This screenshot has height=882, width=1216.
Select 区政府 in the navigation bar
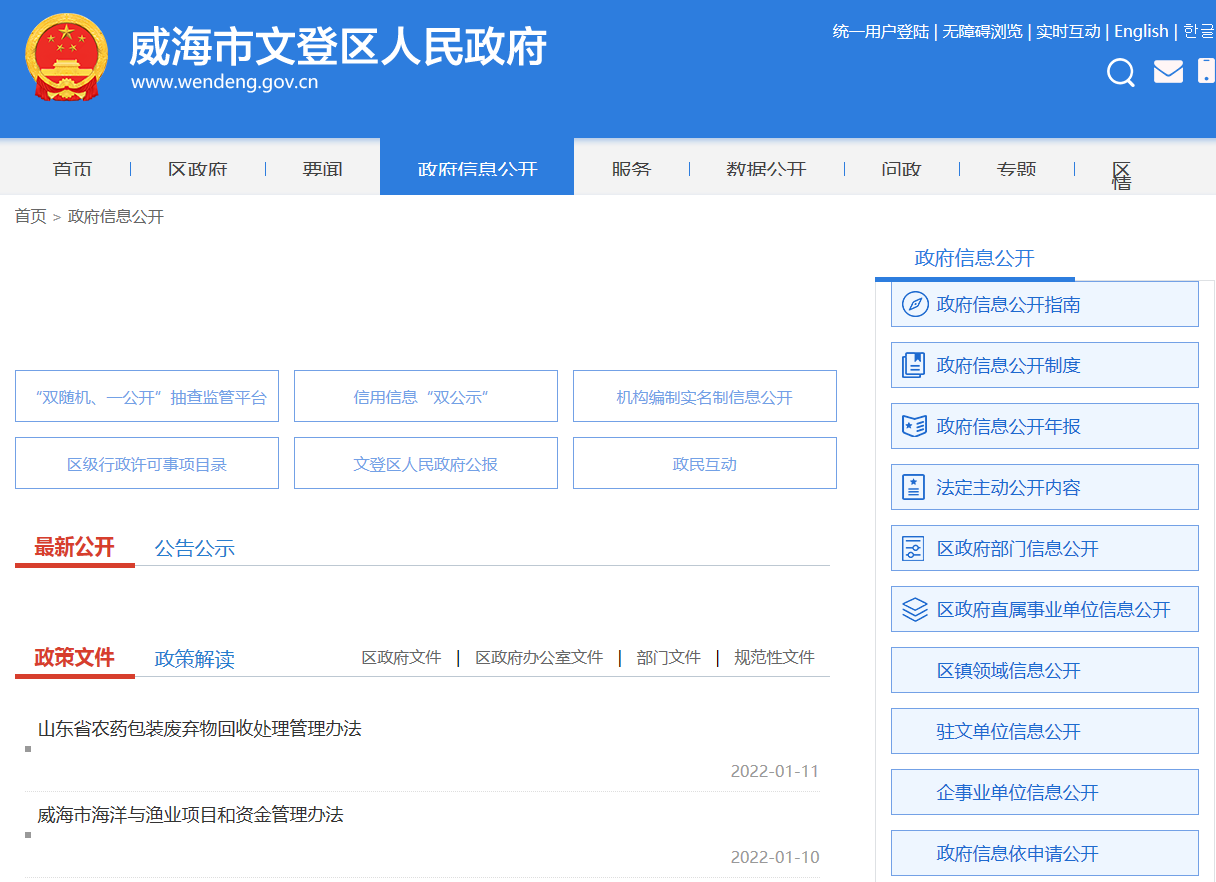tap(197, 169)
